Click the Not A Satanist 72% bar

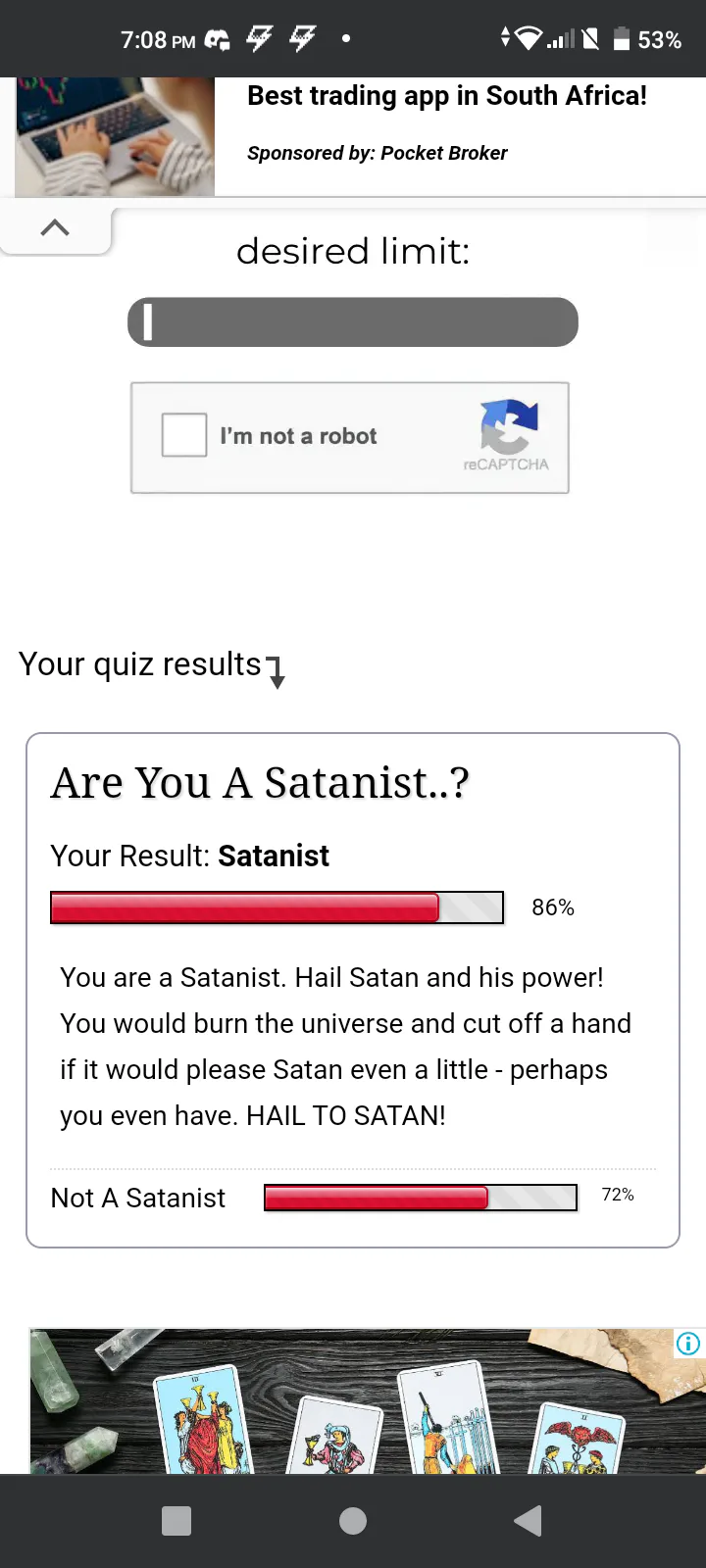coord(421,1198)
